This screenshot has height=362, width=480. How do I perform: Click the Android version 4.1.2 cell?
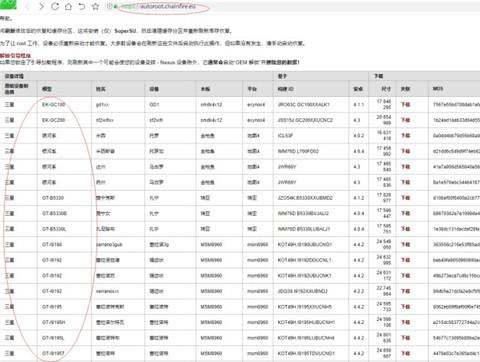(359, 198)
